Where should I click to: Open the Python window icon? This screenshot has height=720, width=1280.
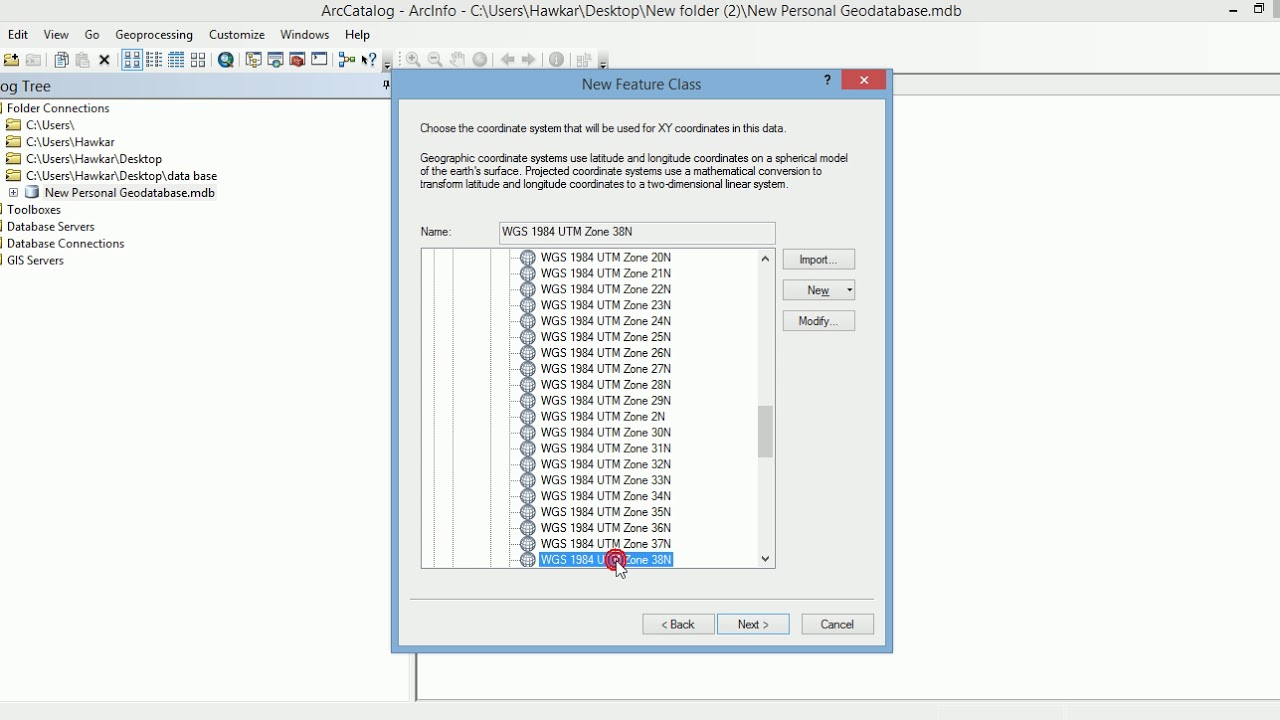(319, 60)
